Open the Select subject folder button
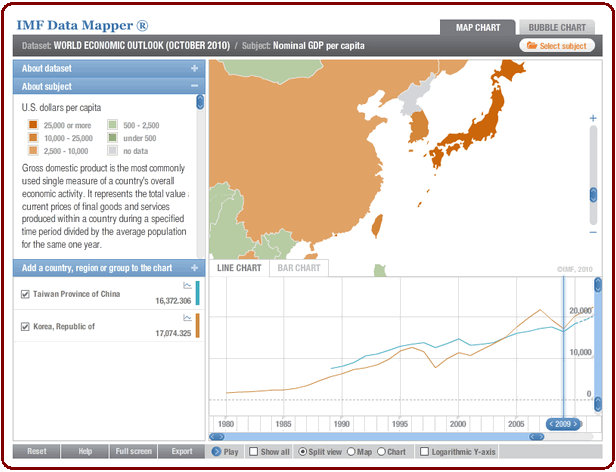 pos(557,46)
